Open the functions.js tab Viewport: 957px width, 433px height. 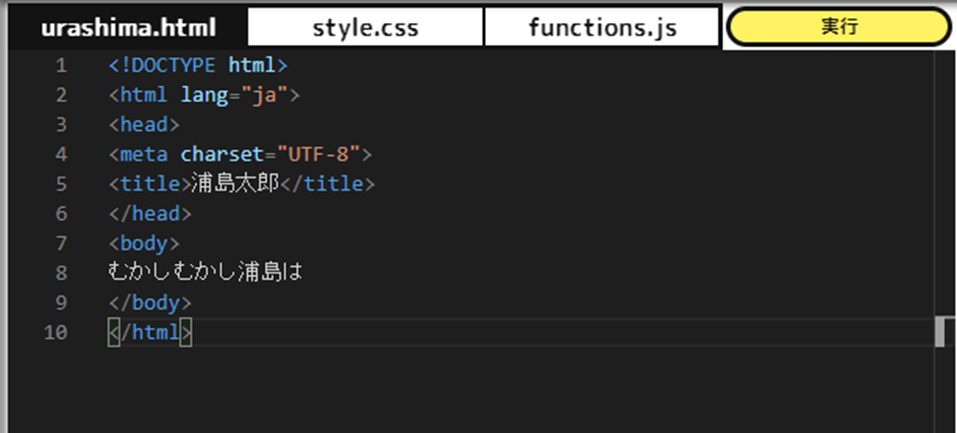point(602,27)
